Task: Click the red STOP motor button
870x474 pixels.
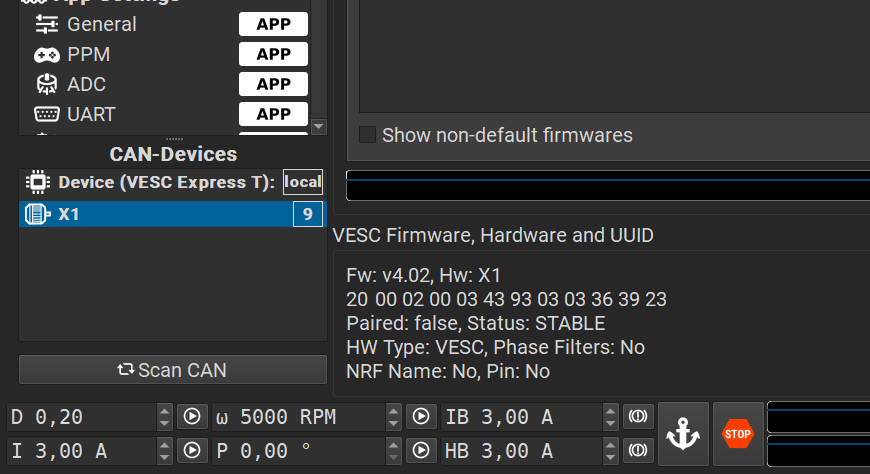Action: (737, 434)
